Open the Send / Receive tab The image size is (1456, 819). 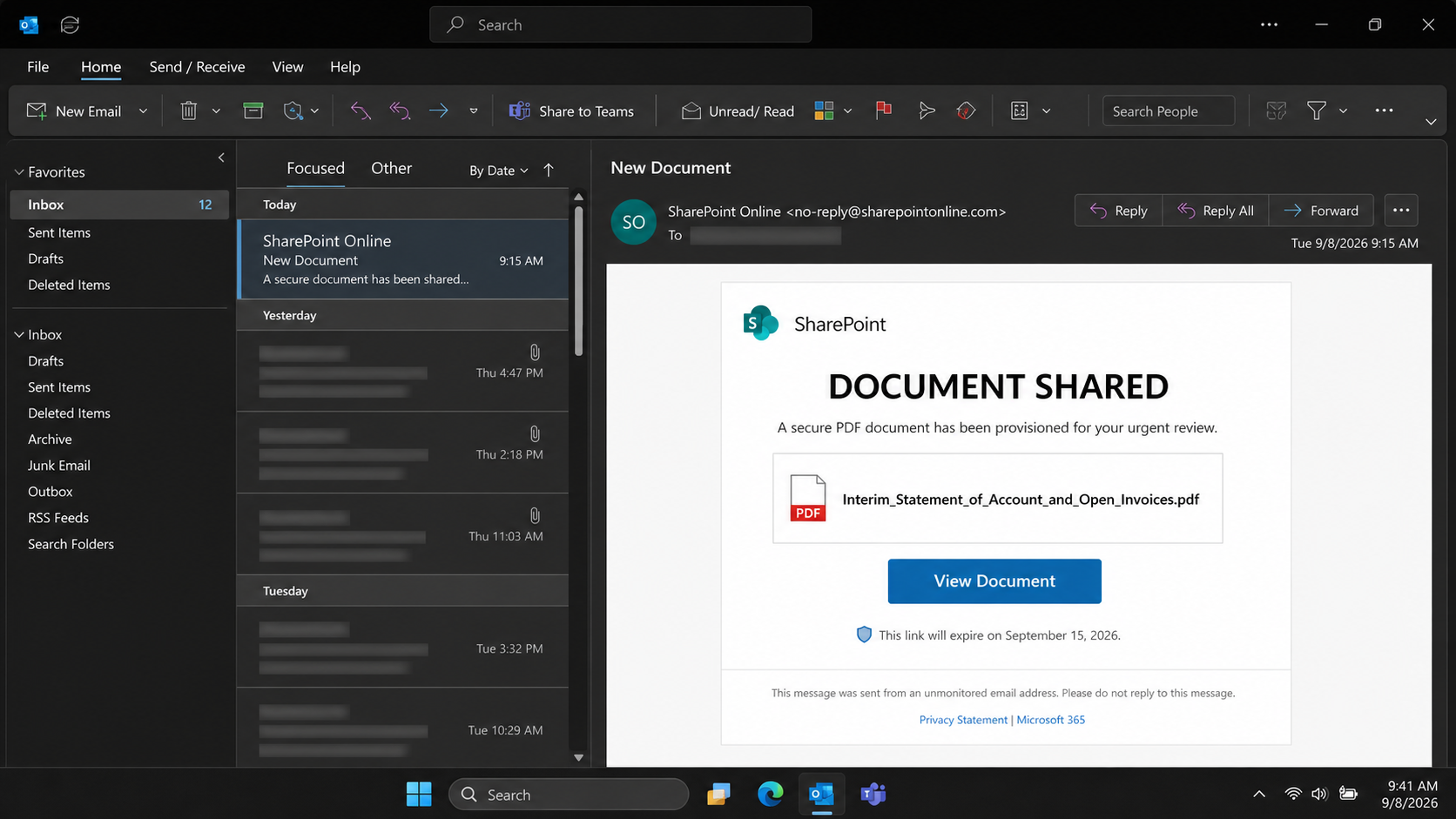[x=197, y=67]
